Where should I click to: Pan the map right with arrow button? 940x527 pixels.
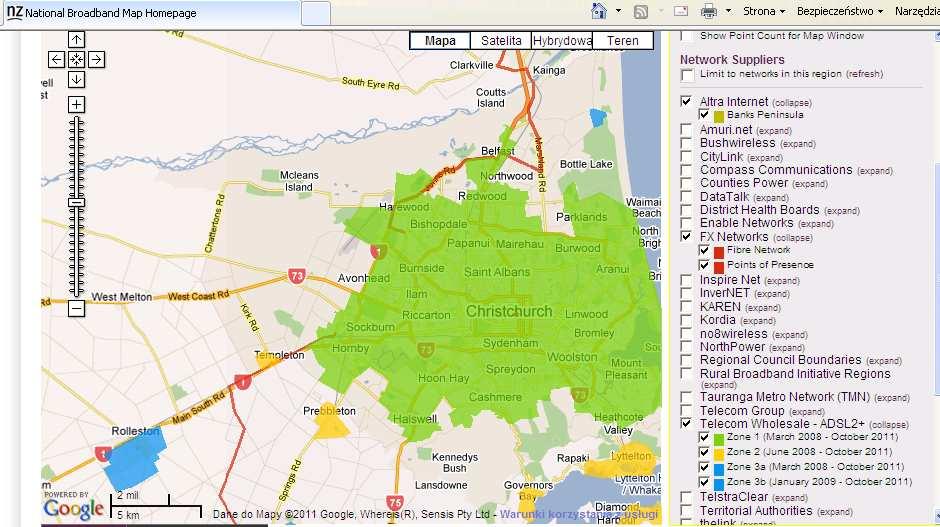coord(96,59)
